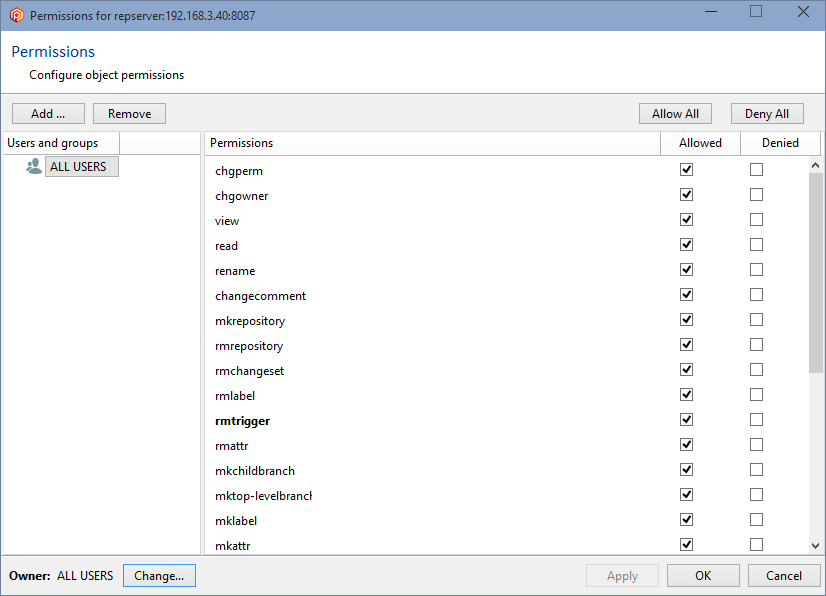The height and width of the screenshot is (596, 826).
Task: Maximize the Permissions window
Action: coord(756,12)
